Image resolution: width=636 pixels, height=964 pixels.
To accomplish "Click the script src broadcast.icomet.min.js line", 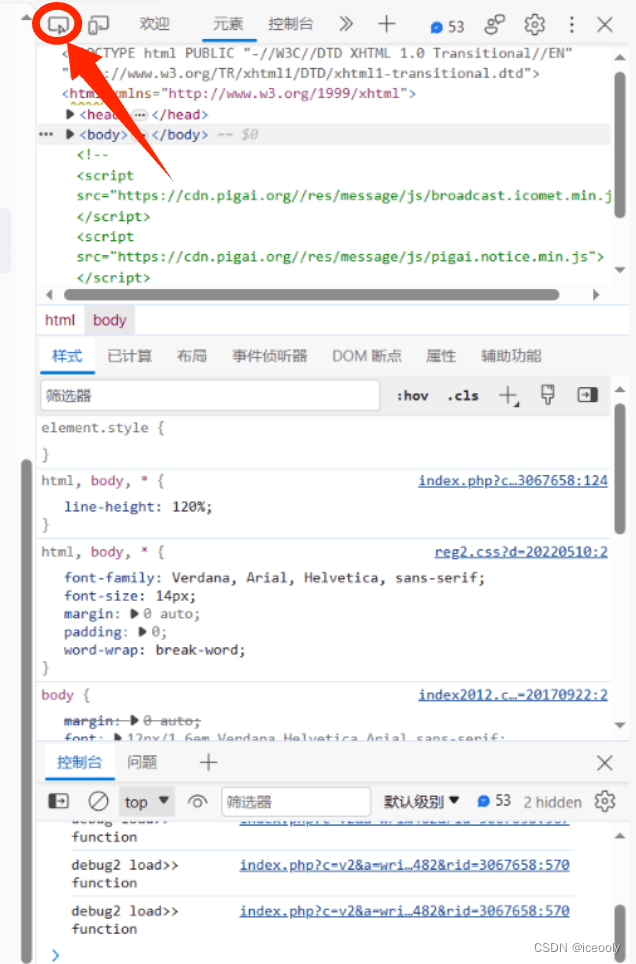I will [x=344, y=196].
